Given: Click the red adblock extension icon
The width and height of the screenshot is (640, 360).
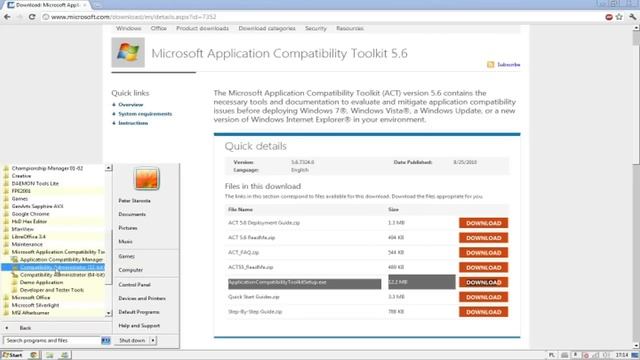Looking at the screenshot, I should click(609, 17).
